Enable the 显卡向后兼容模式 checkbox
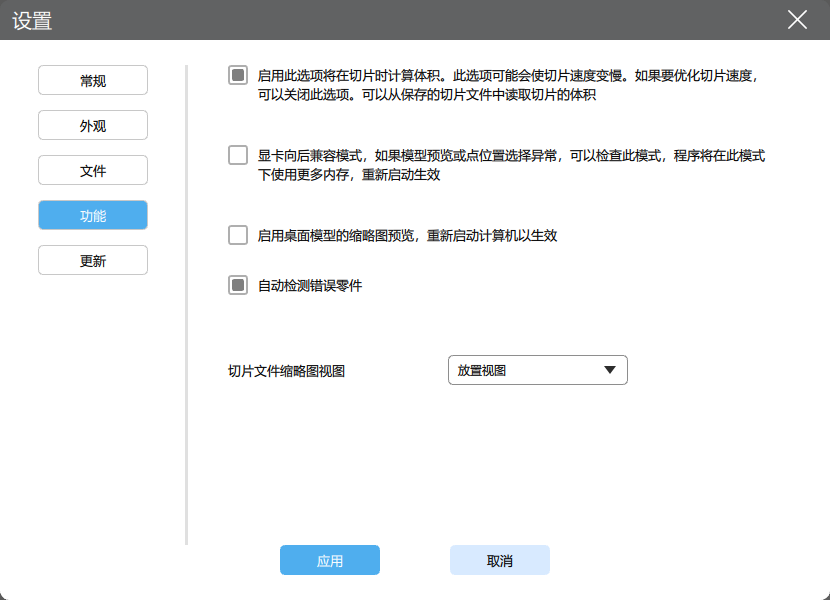The image size is (830, 600). click(x=238, y=155)
